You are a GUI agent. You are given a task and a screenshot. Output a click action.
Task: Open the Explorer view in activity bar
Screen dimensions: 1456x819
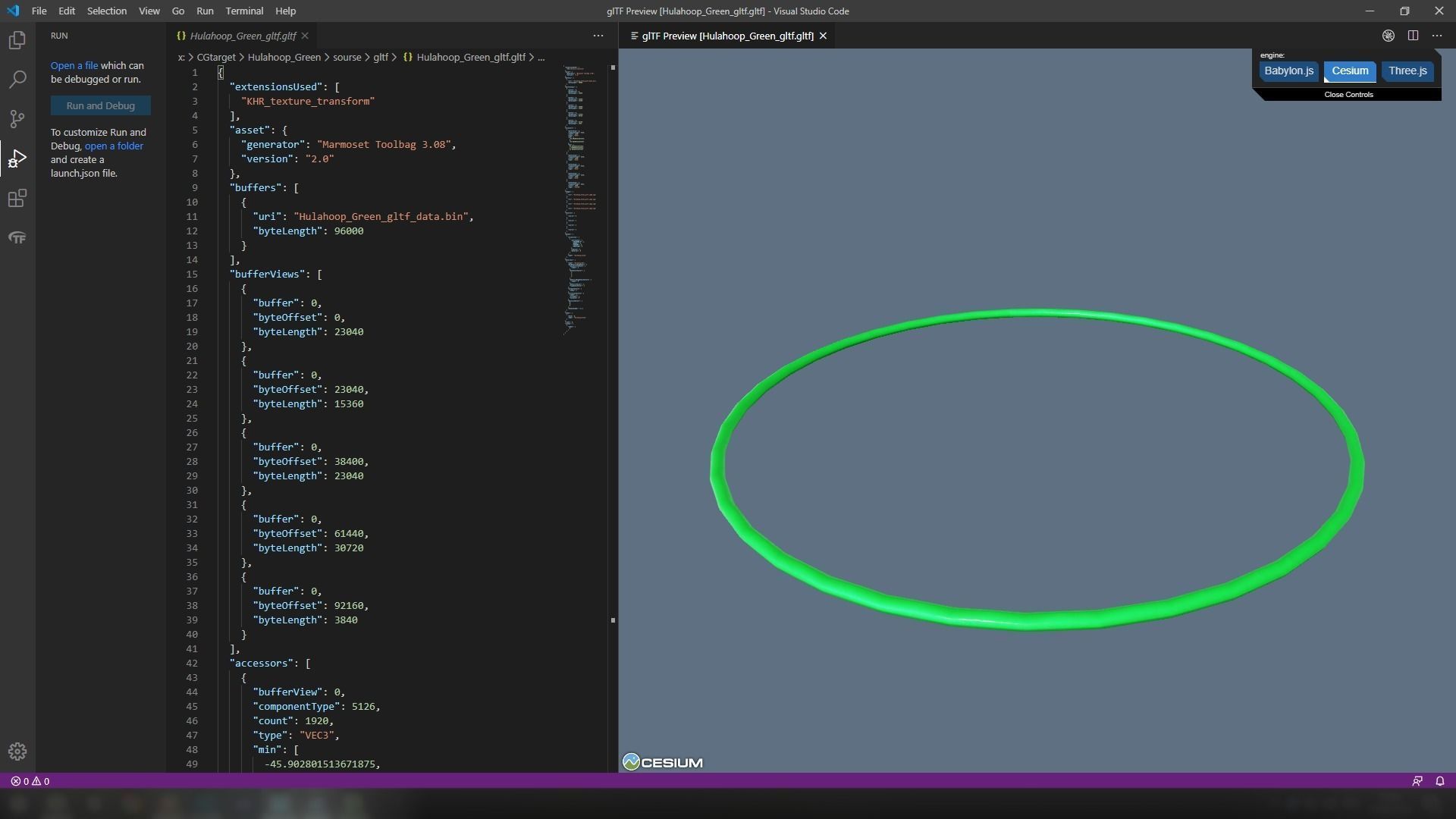(x=17, y=40)
